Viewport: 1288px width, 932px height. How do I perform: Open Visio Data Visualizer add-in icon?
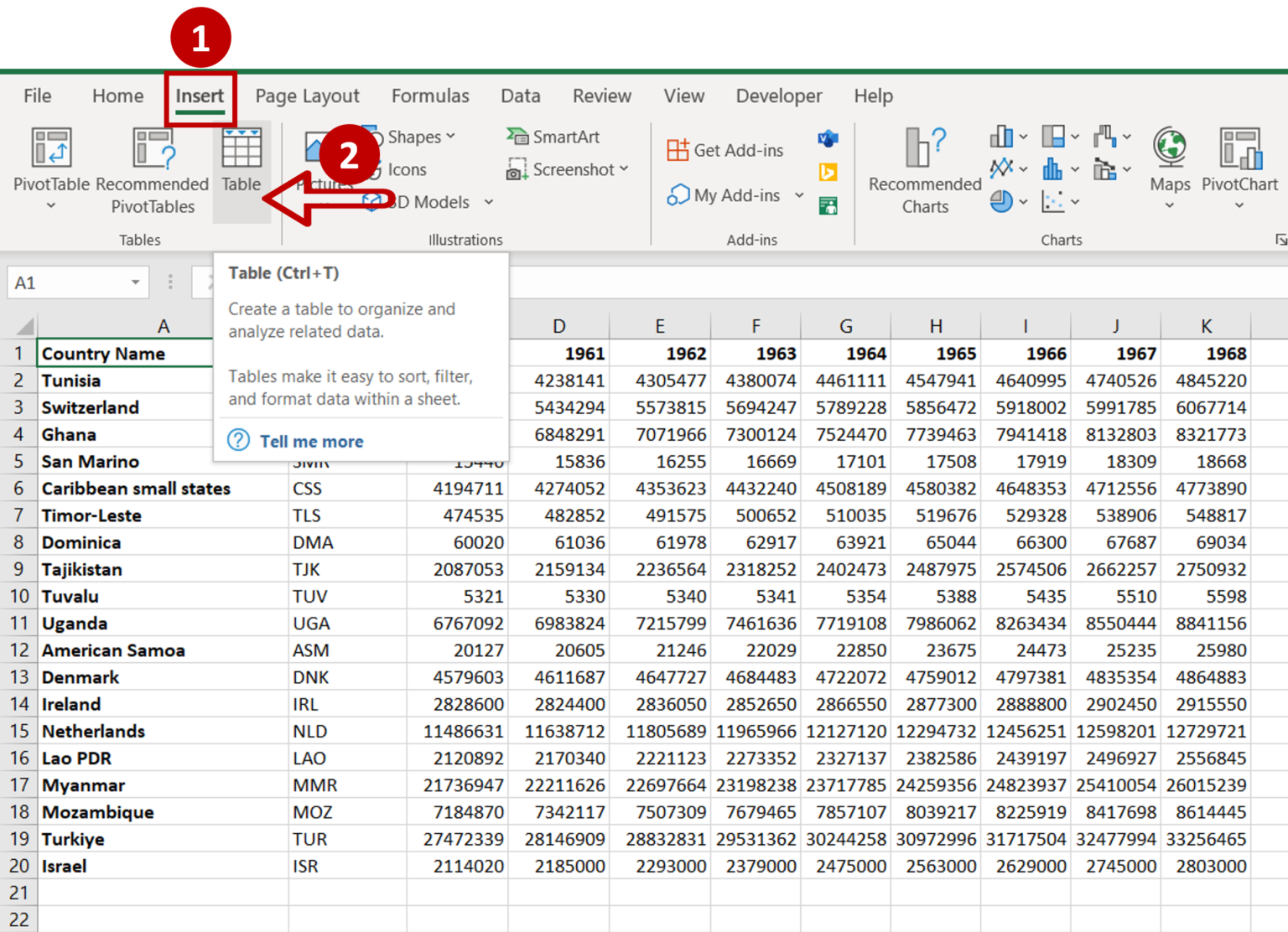click(828, 138)
